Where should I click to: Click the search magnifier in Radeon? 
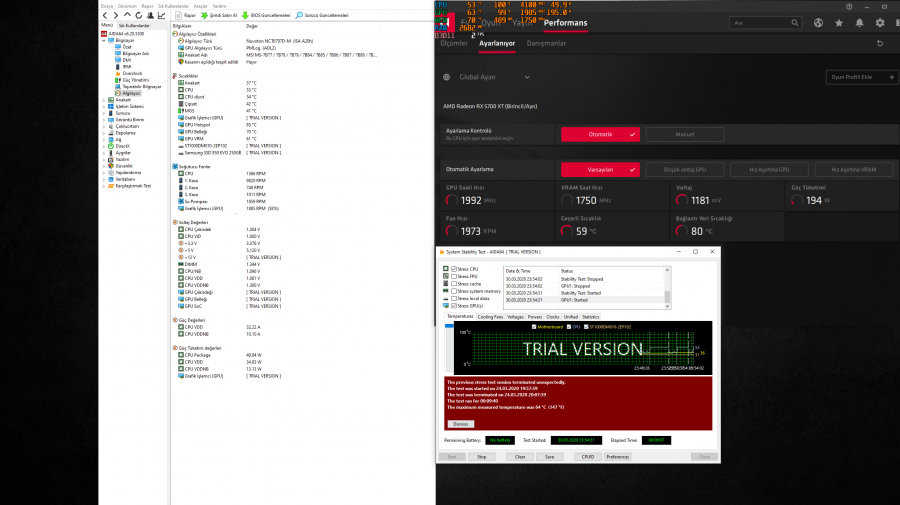pos(794,23)
